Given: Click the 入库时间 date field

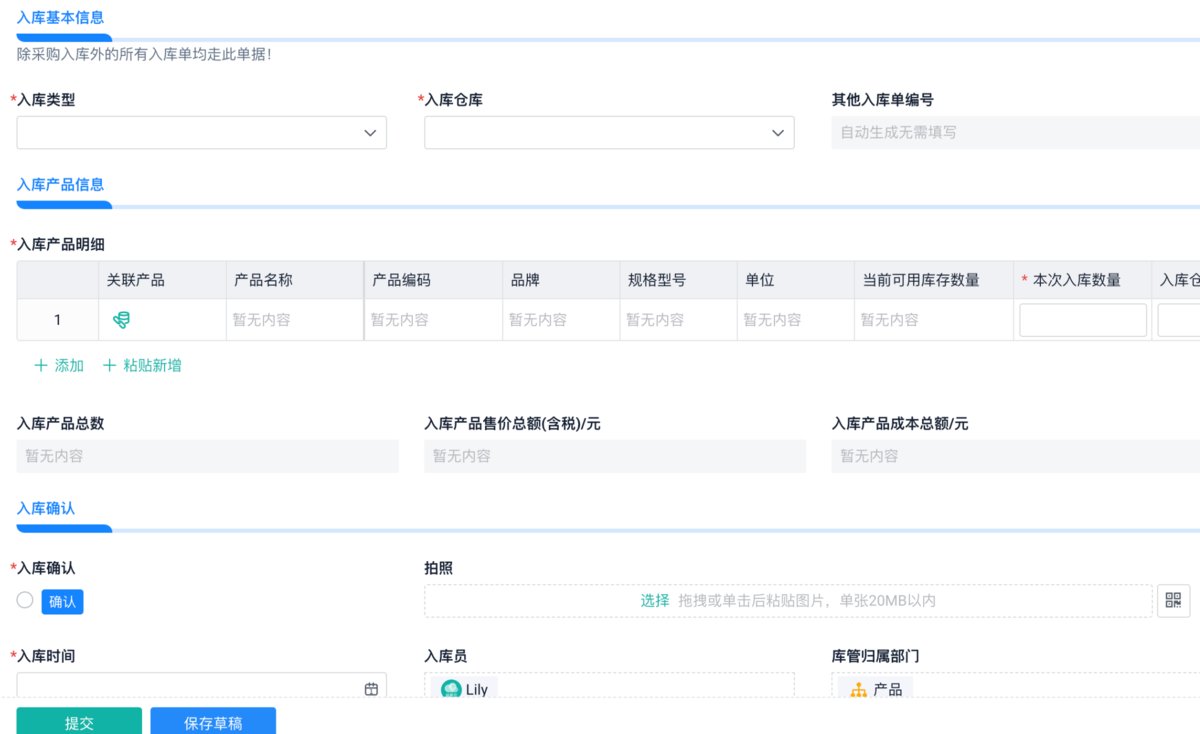Looking at the screenshot, I should 190,688.
